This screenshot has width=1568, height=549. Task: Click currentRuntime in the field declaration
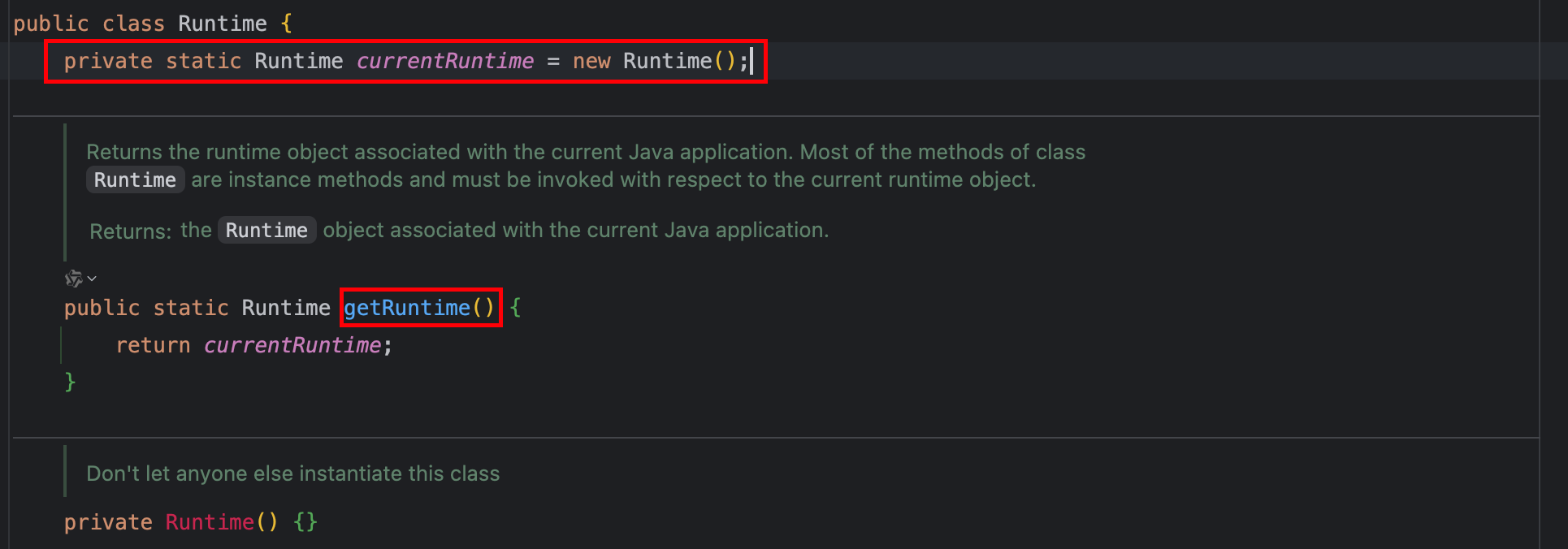(x=444, y=61)
